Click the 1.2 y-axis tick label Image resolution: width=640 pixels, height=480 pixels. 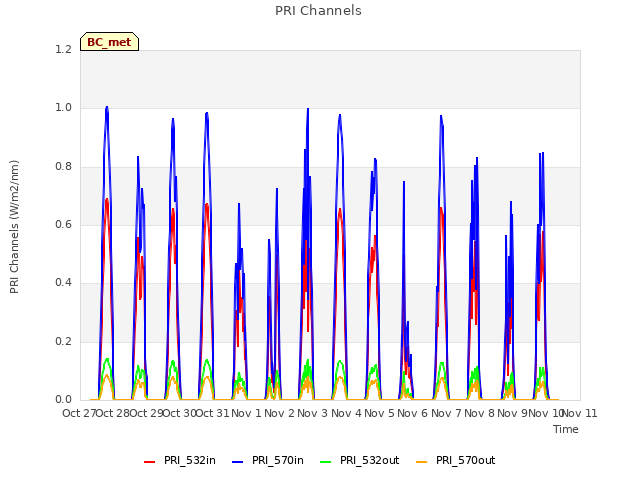[63, 49]
